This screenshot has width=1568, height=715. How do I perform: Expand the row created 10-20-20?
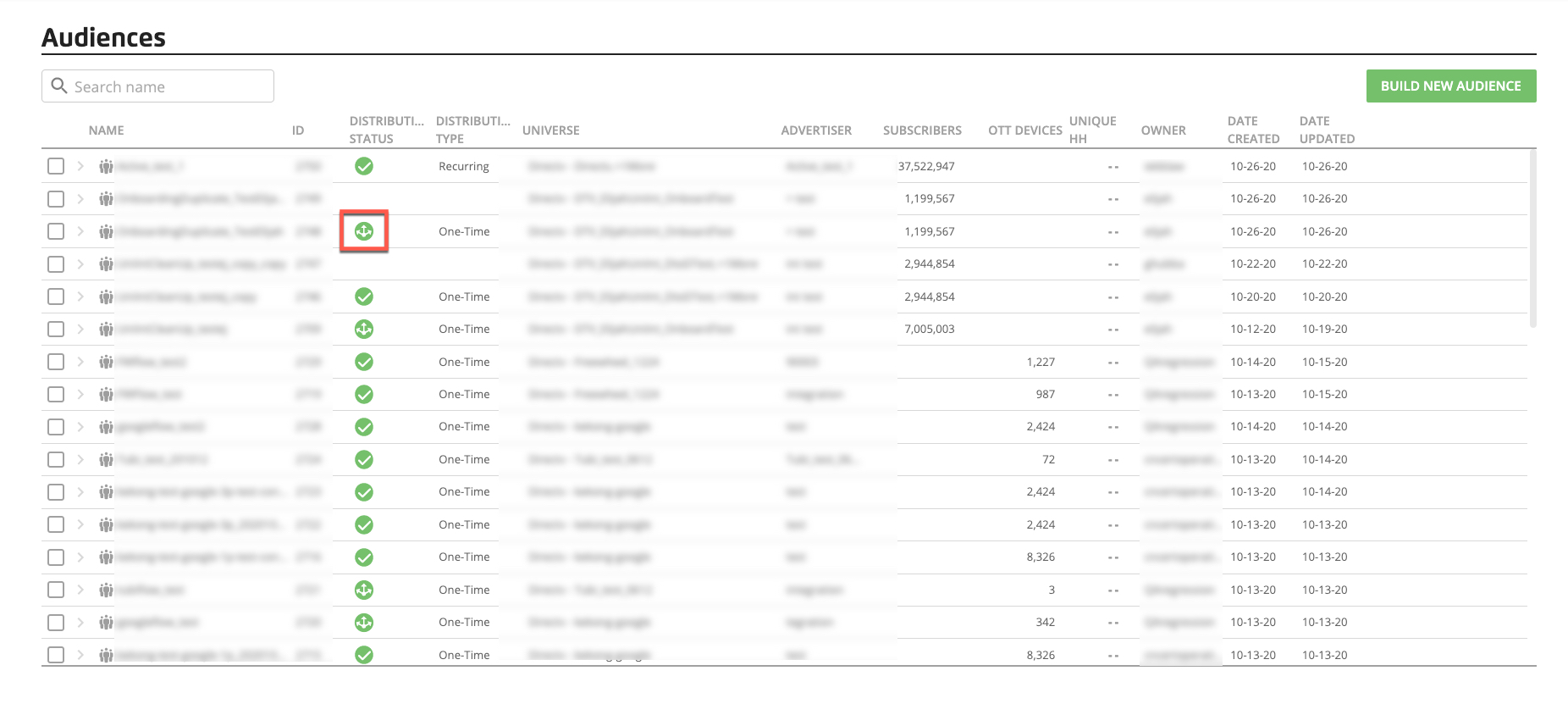[x=80, y=297]
